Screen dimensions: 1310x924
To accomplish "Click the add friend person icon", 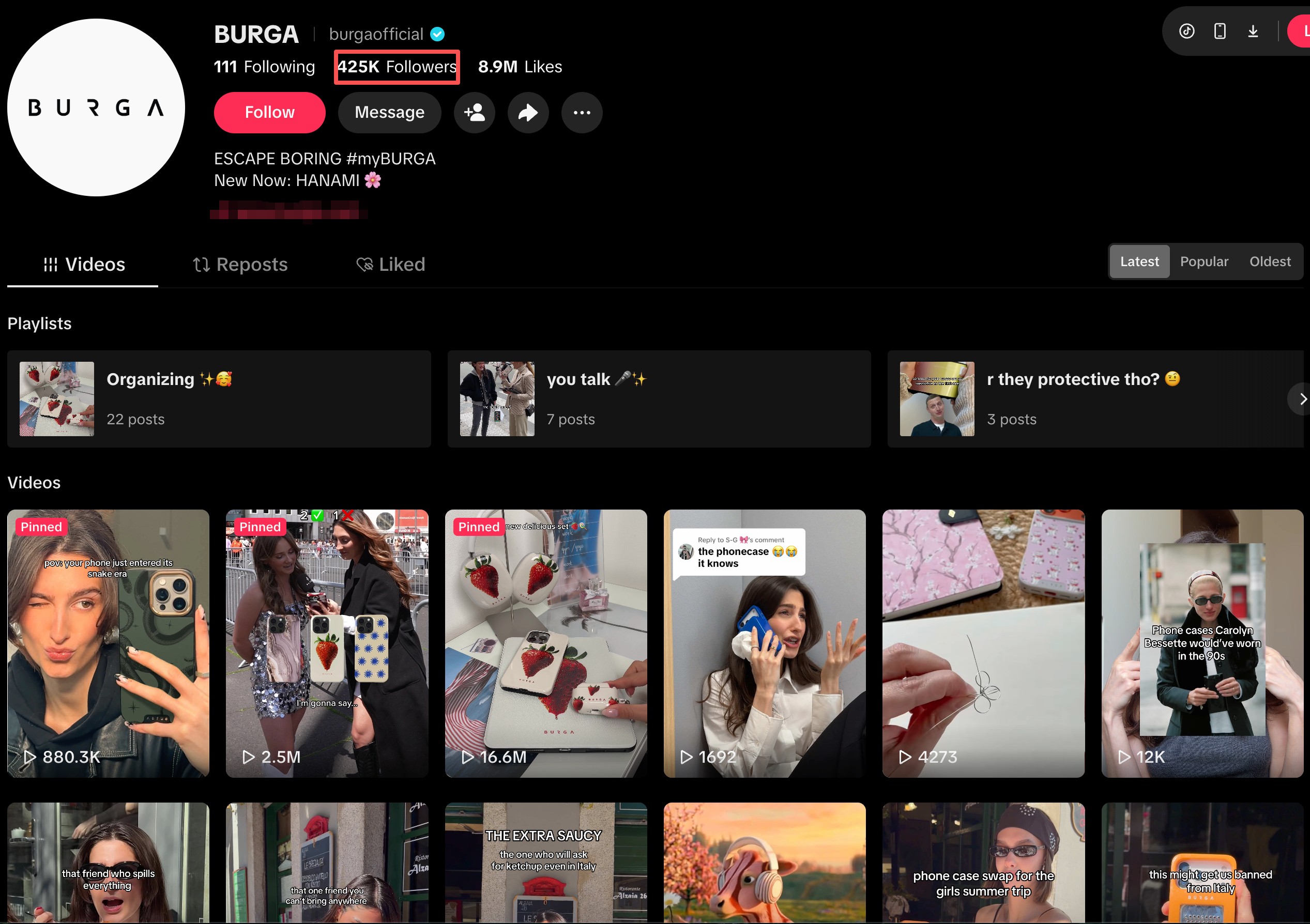I will (x=474, y=112).
